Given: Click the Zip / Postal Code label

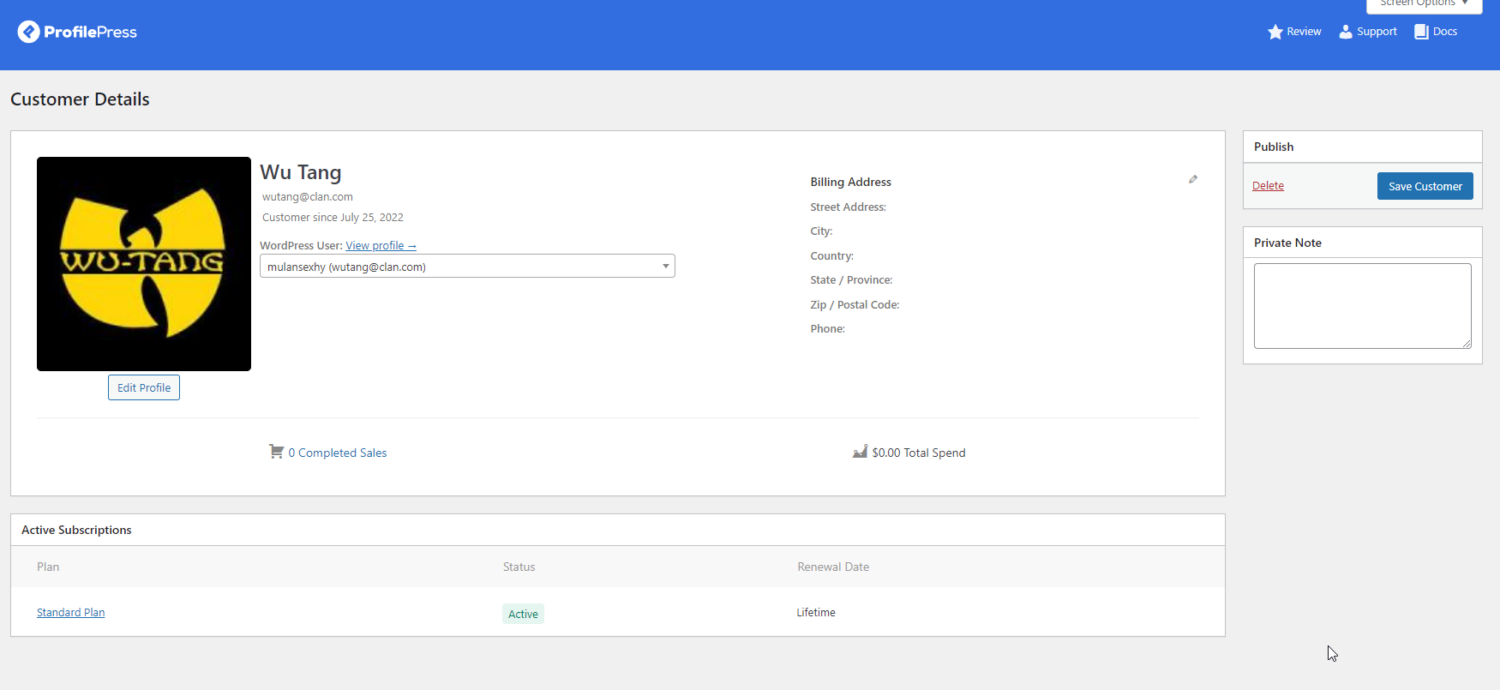Looking at the screenshot, I should click(x=855, y=305).
